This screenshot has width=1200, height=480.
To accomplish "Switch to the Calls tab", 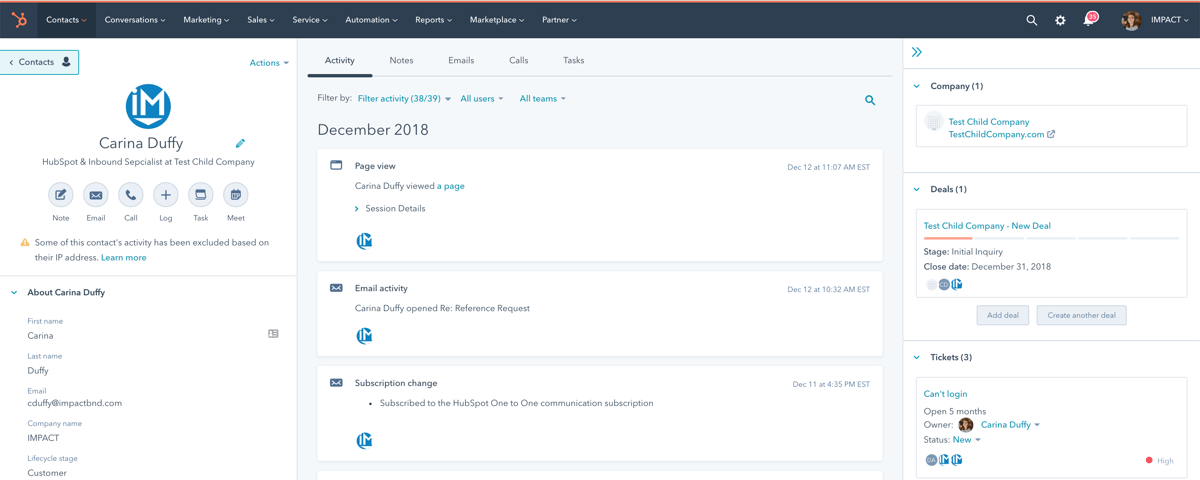I will coord(518,60).
